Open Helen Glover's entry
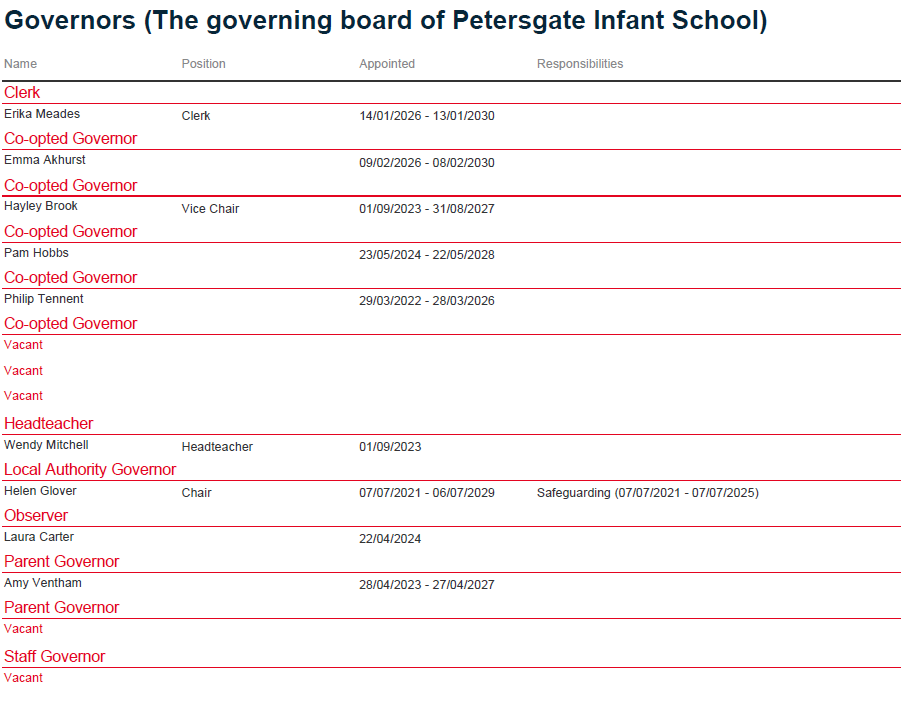The image size is (902, 705). 40,491
